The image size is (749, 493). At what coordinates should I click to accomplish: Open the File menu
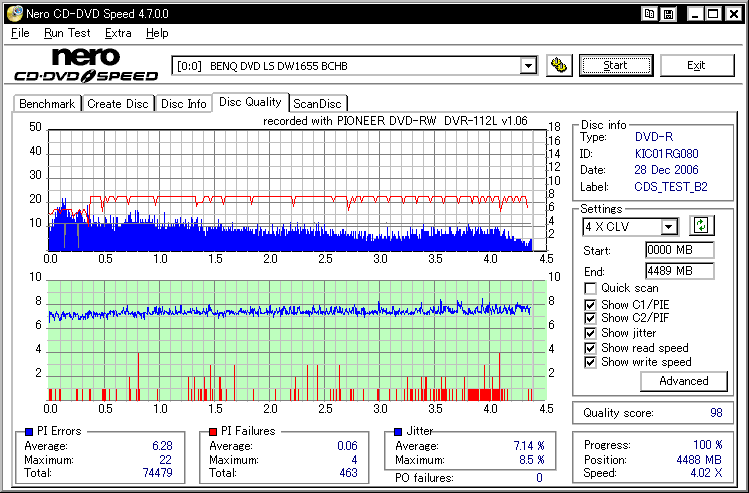tap(20, 33)
